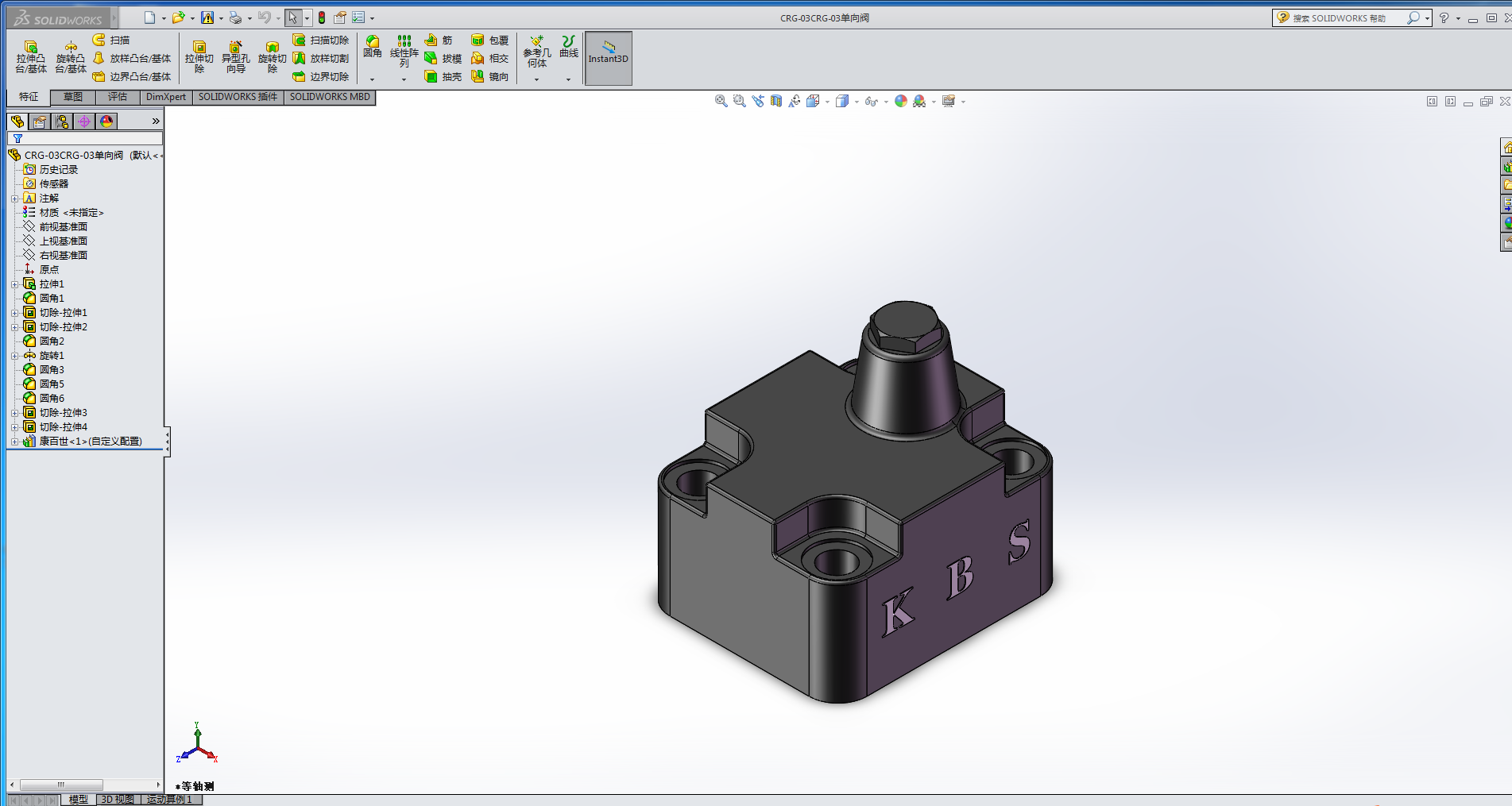Select the Revolved Boss/Base (旋转凸台/基体) tool
Viewport: 1512px width, 806px height.
[71, 57]
